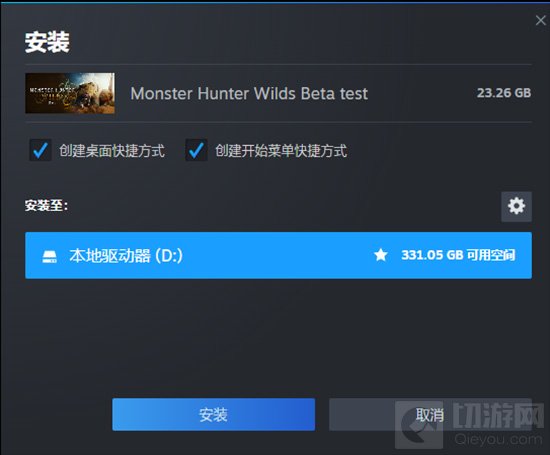
Task: Click the Monster Hunter Wilds game thumbnail
Action: [70, 93]
